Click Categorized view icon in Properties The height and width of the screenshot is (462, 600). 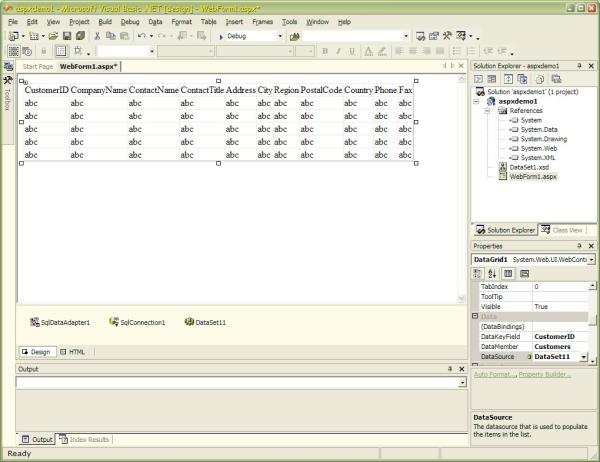[x=477, y=274]
